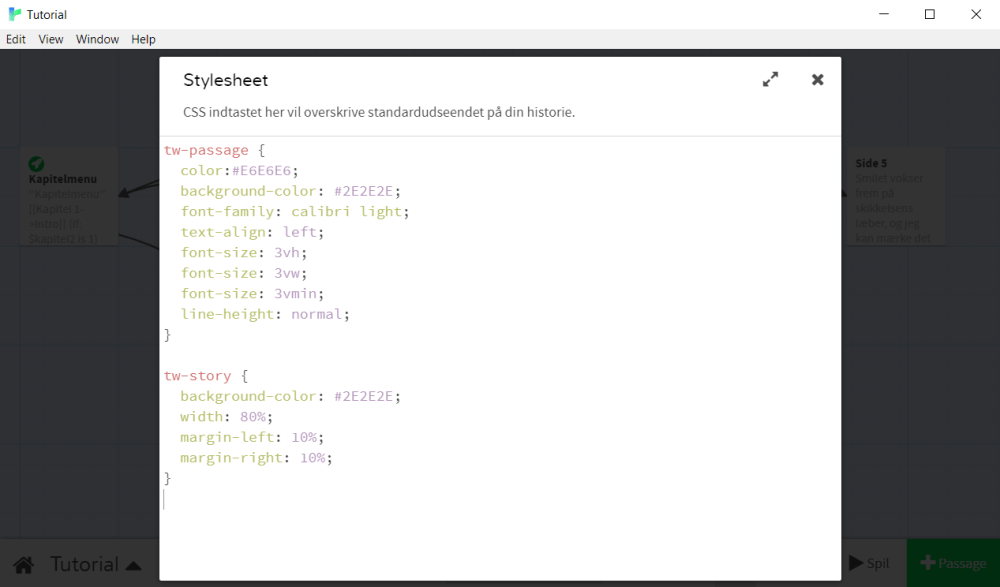This screenshot has width=1000, height=587.
Task: Open the View menu
Action: [51, 39]
